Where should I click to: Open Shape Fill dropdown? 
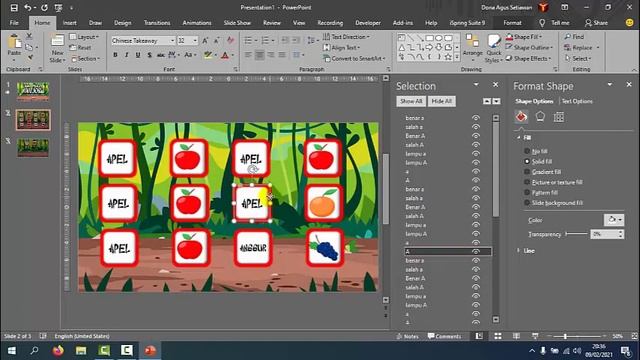[524, 37]
